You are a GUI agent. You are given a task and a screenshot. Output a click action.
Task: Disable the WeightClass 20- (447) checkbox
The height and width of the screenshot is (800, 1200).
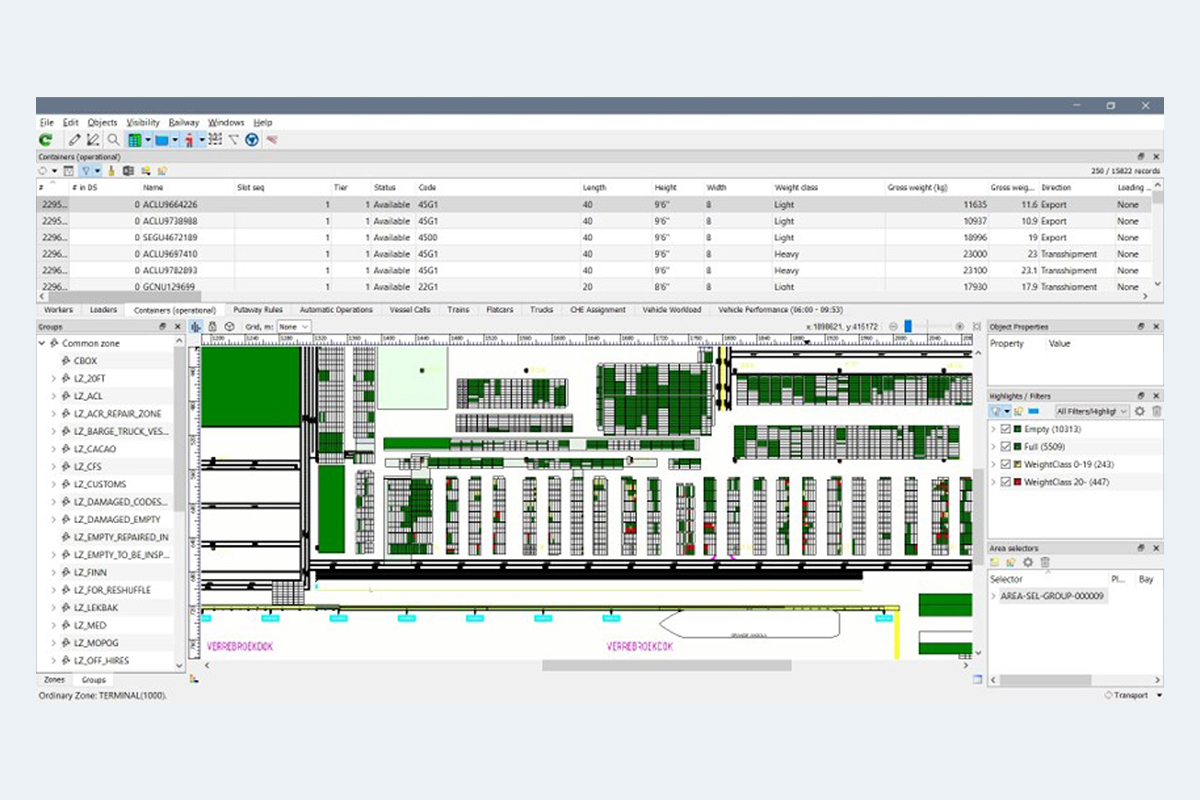click(x=1006, y=482)
